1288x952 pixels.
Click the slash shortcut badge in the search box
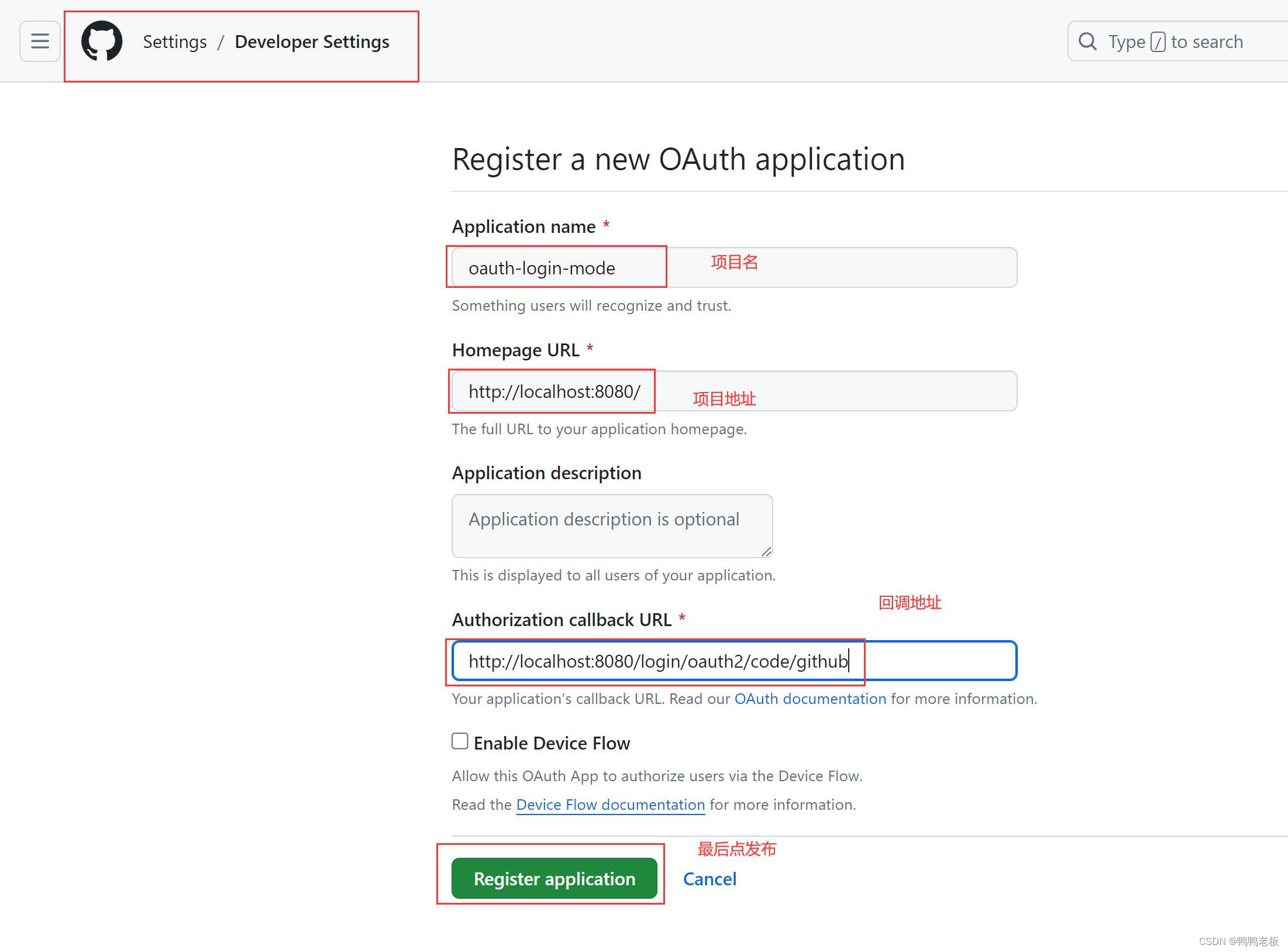1159,41
